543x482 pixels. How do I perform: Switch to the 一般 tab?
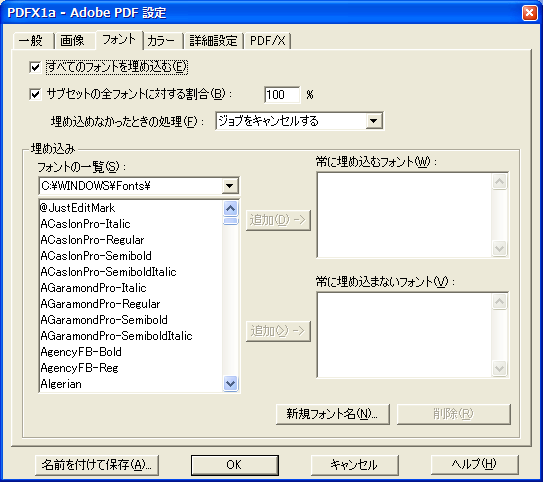point(33,41)
